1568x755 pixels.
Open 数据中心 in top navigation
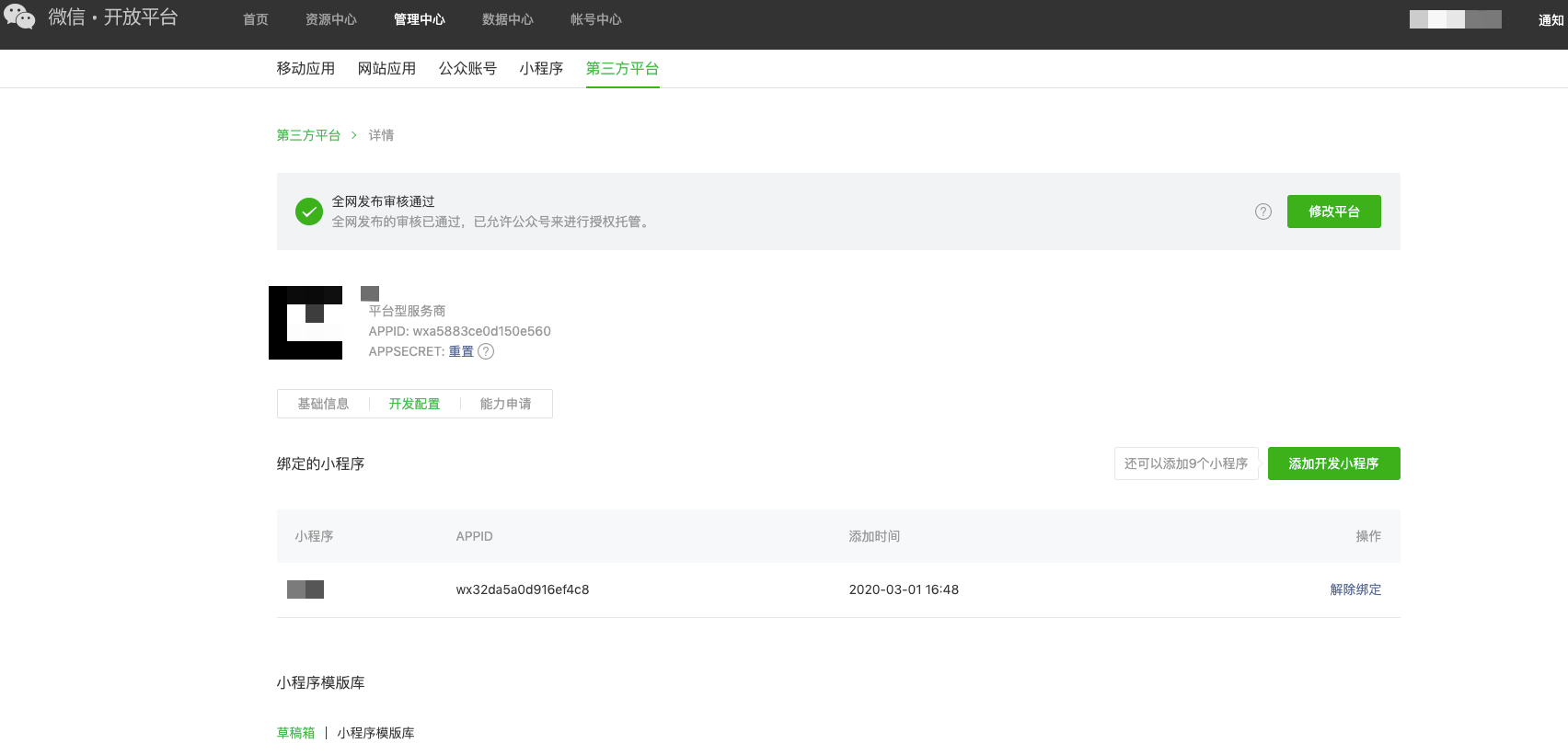point(508,19)
